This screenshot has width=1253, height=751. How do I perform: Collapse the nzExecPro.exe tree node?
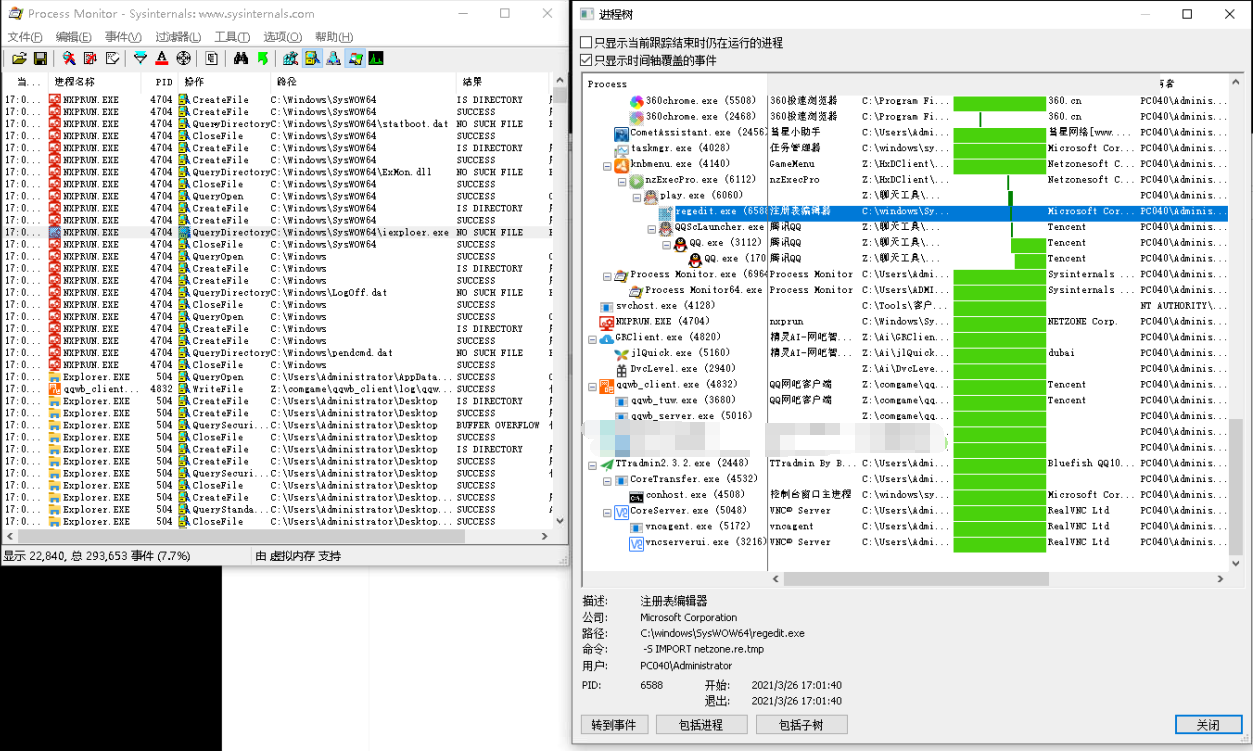click(622, 180)
